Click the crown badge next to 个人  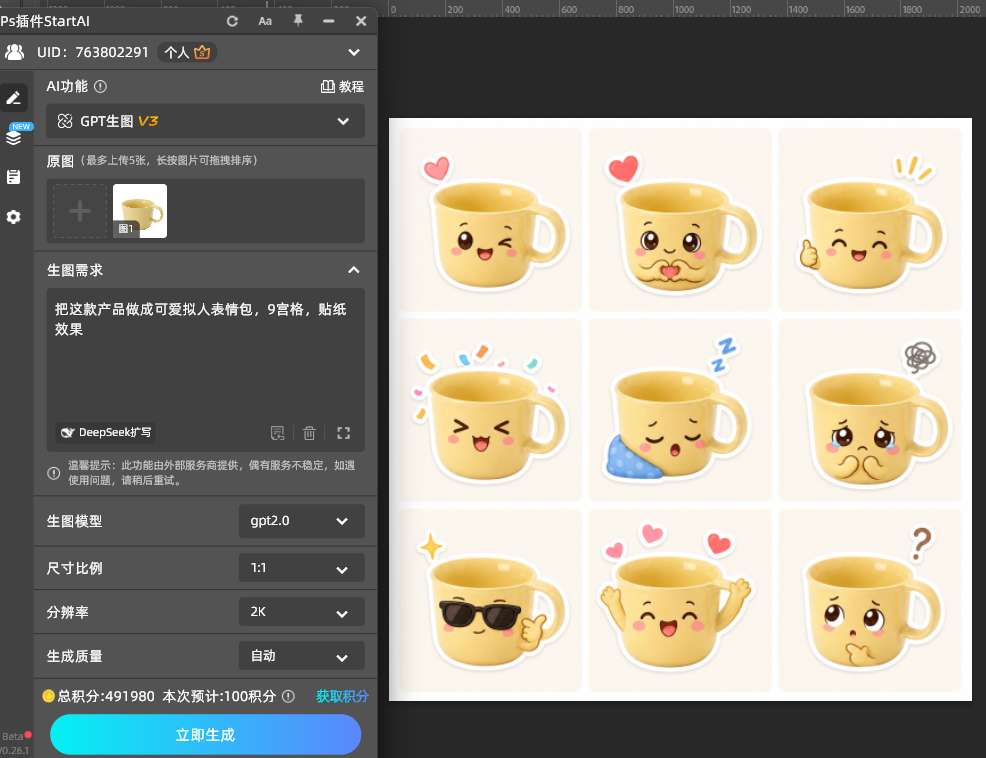coord(202,52)
